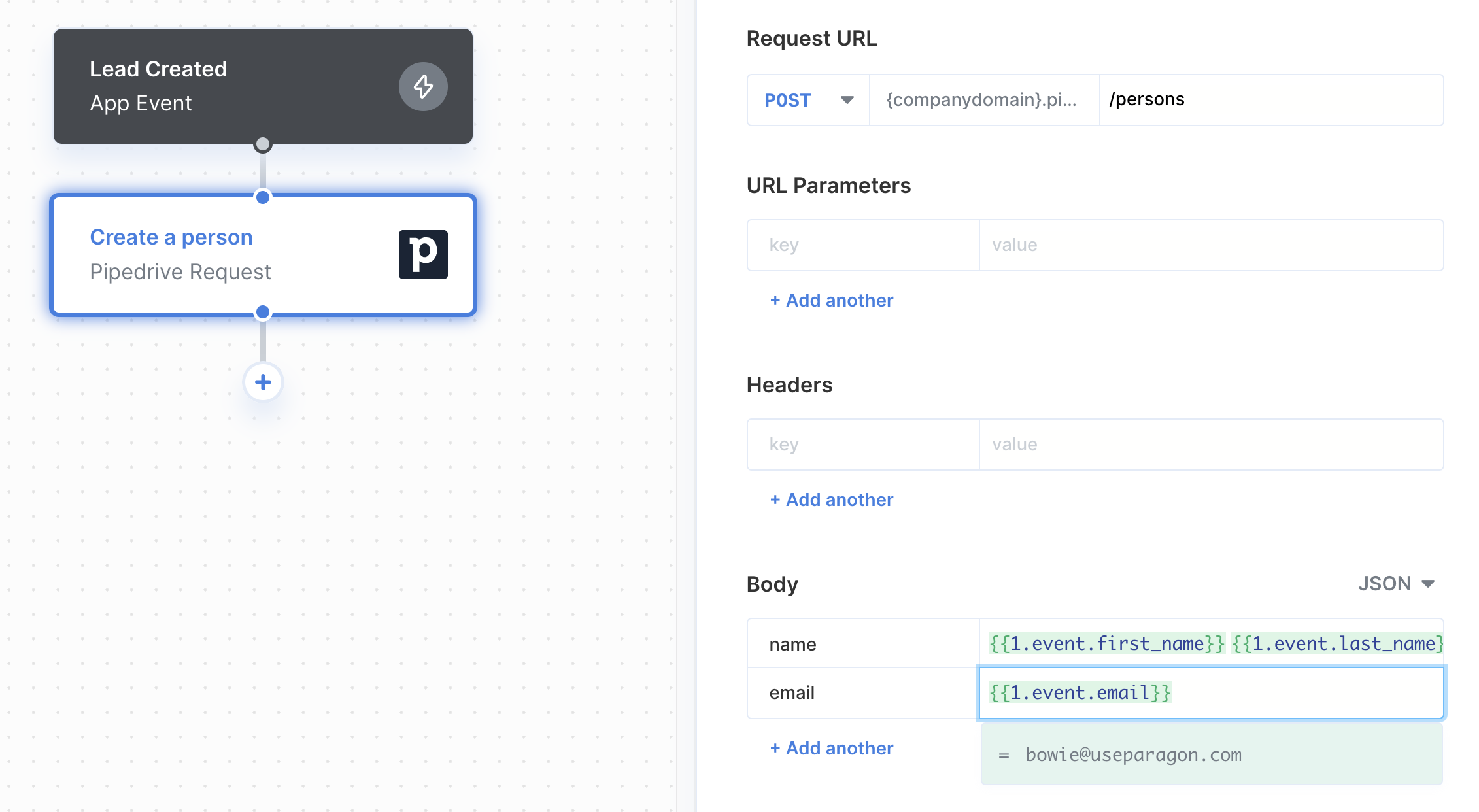Click the bottom connector dot of Create a person
1479x812 pixels.
pyautogui.click(x=263, y=312)
